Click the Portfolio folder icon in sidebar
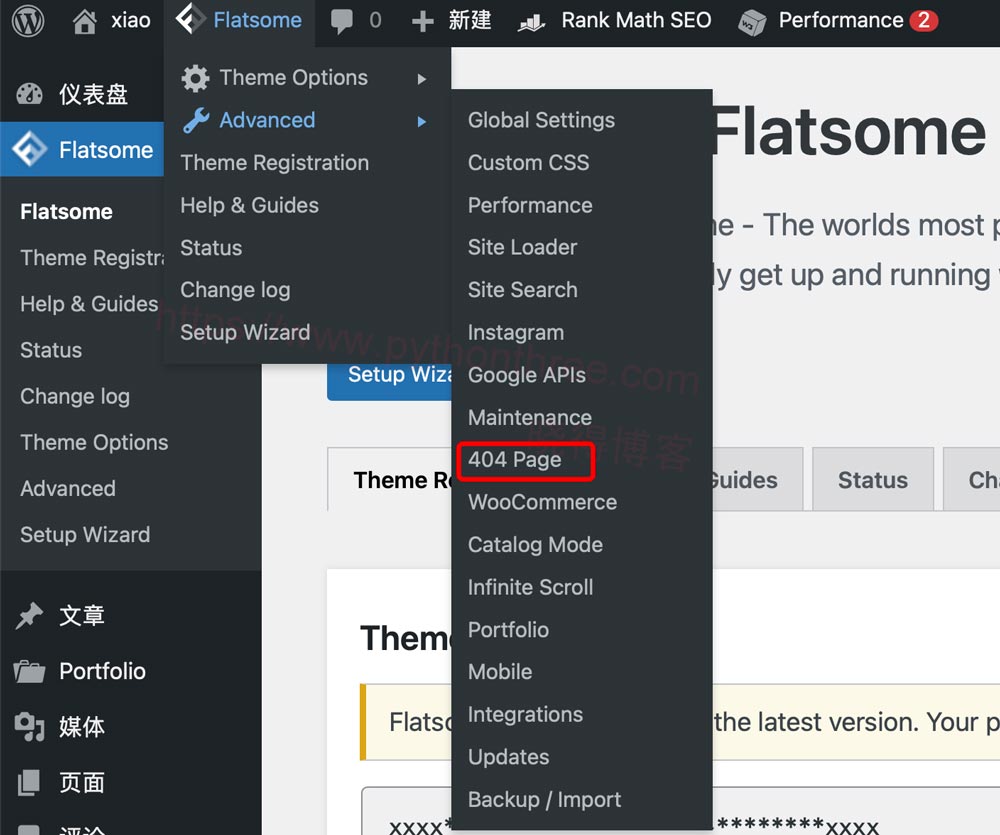 29,671
